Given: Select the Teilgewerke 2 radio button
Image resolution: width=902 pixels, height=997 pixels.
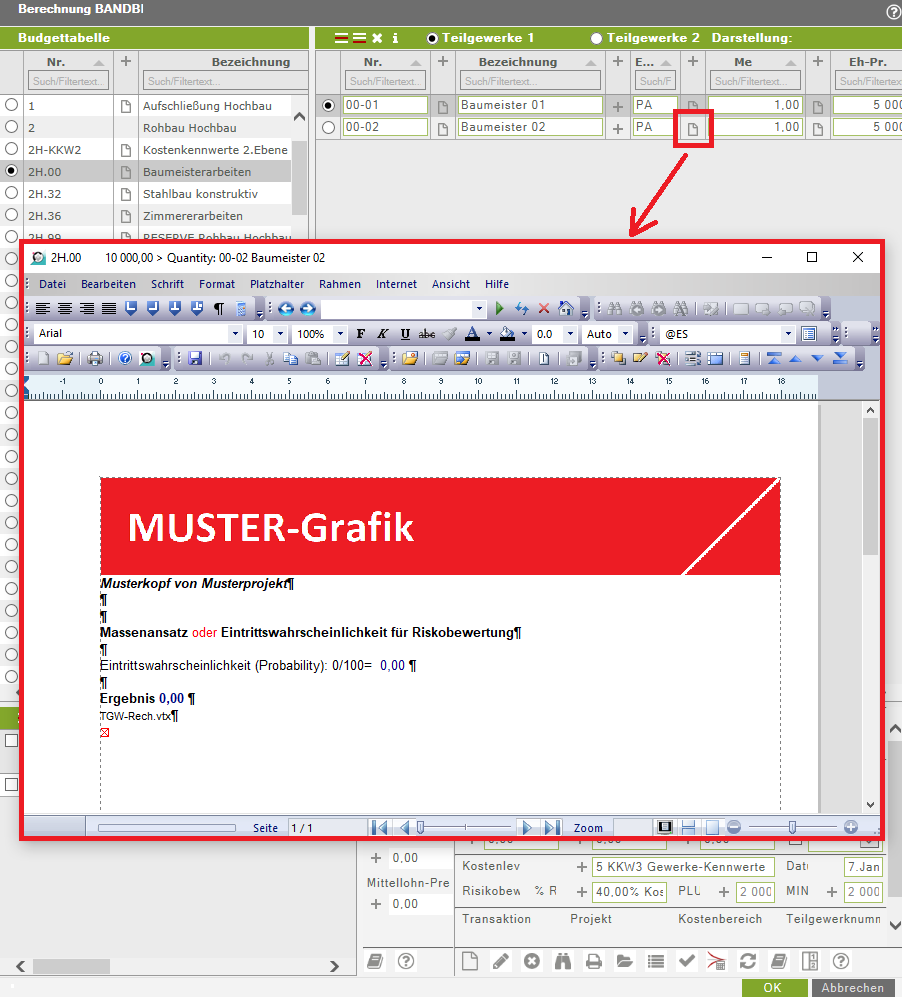Looking at the screenshot, I should [597, 38].
